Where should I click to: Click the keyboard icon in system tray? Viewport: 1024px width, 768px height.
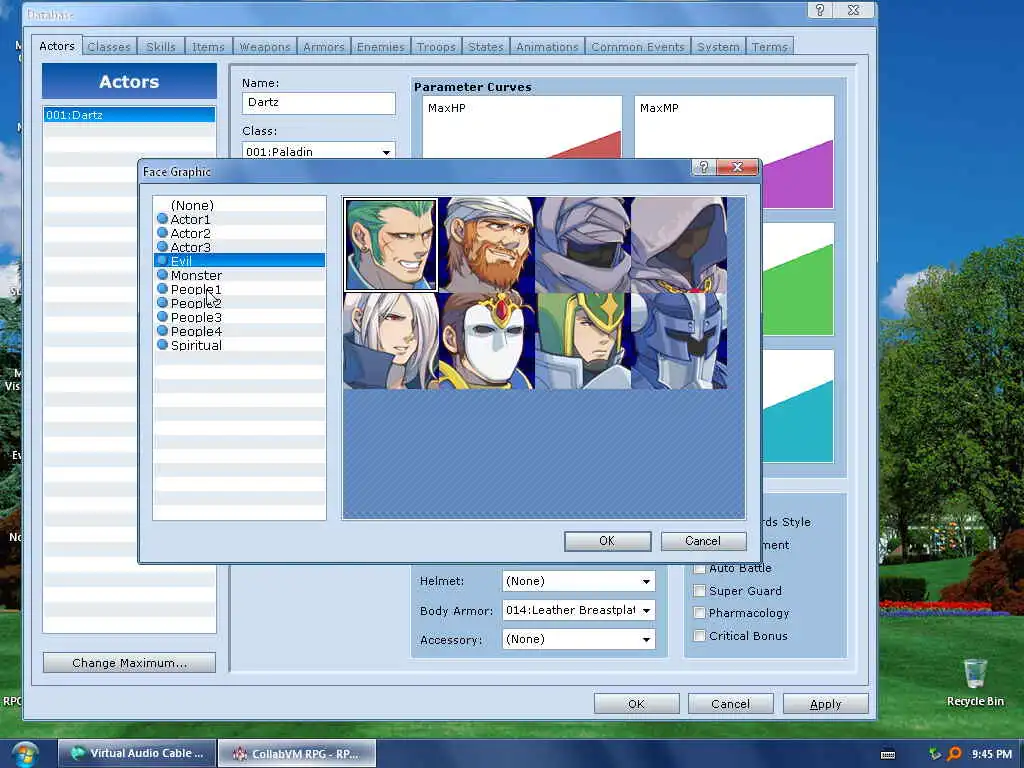[x=888, y=754]
